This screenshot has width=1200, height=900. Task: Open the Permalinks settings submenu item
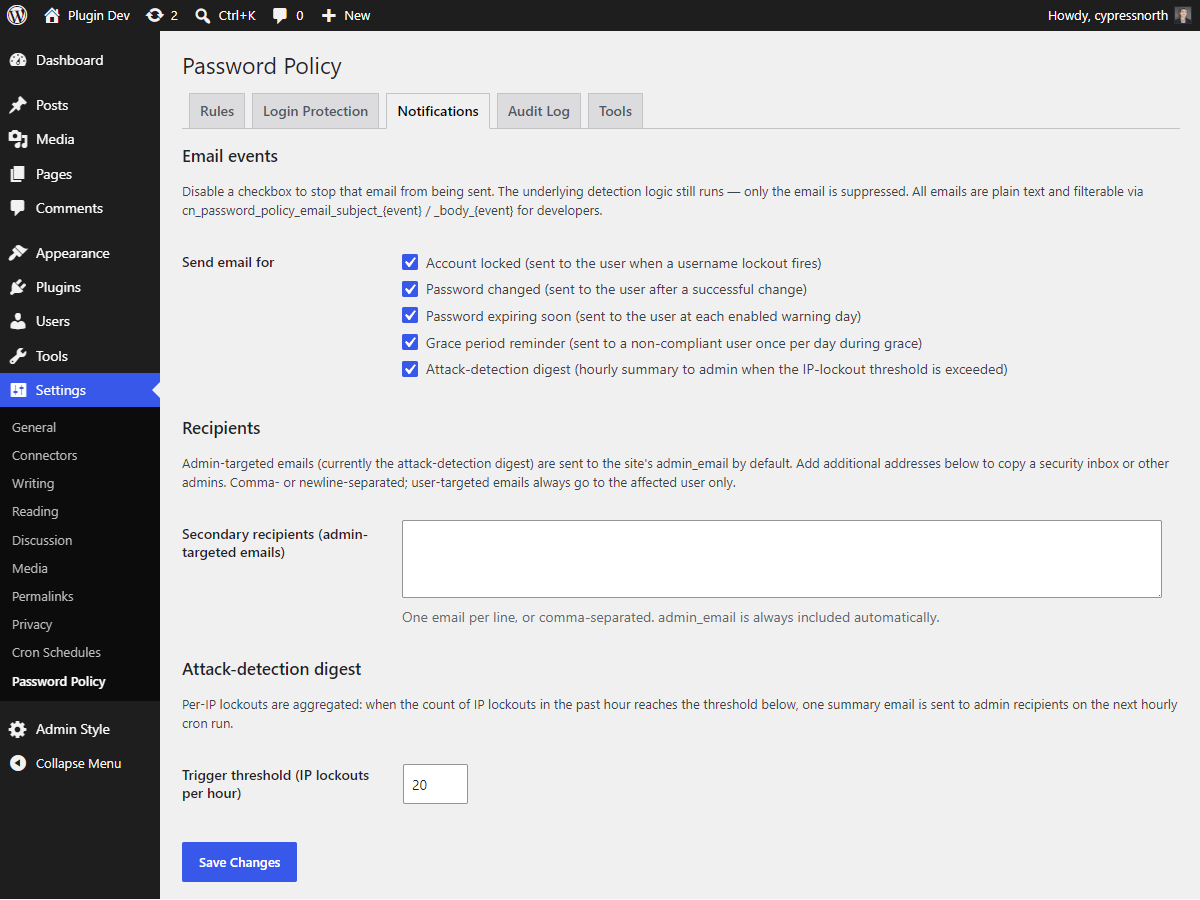[43, 596]
